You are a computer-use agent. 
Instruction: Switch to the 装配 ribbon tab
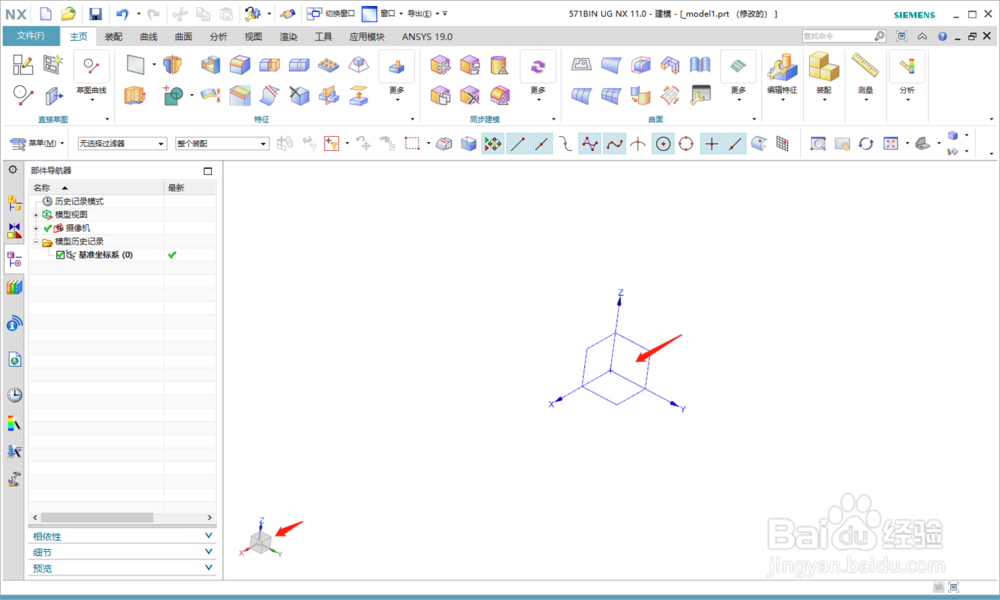[114, 36]
